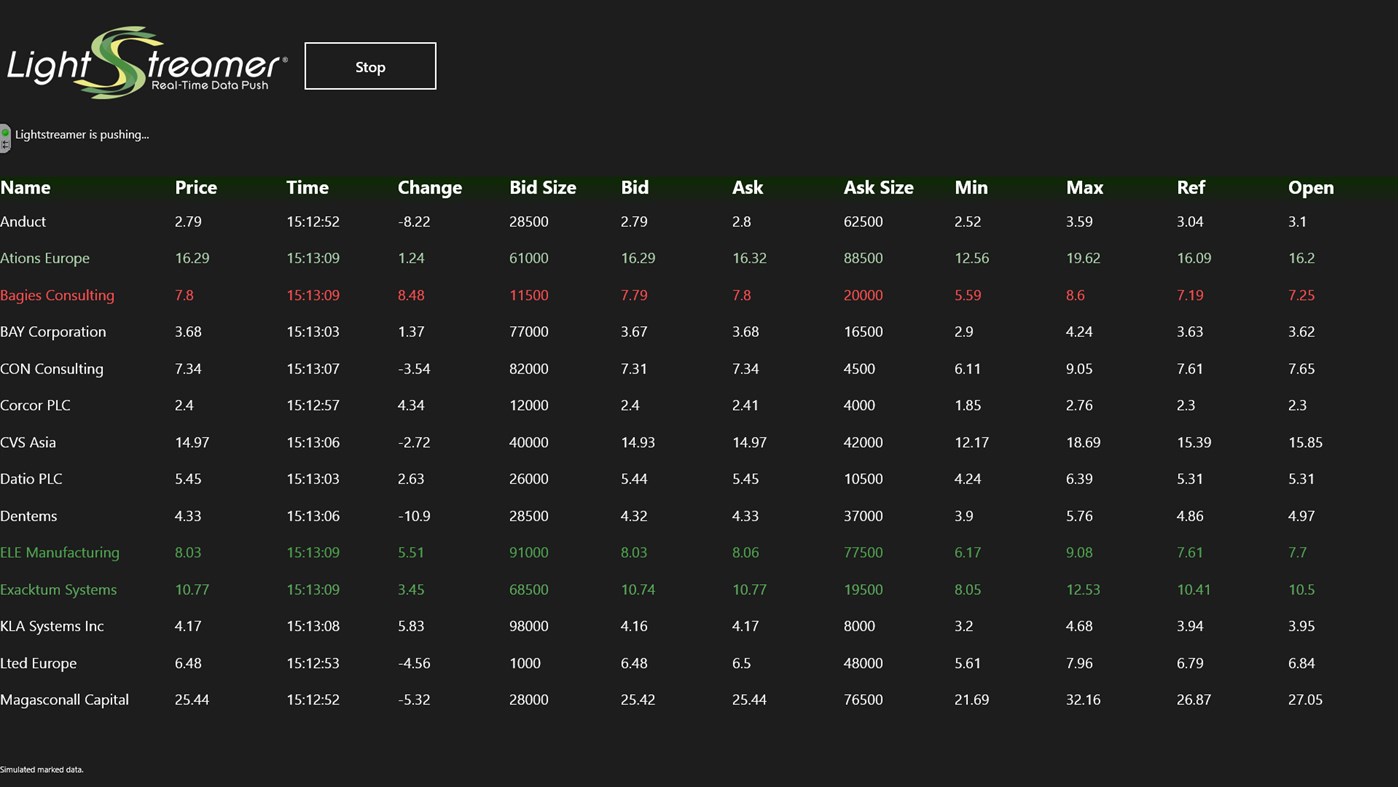
Task: Click the CVS Asia stock name
Action: coord(28,442)
